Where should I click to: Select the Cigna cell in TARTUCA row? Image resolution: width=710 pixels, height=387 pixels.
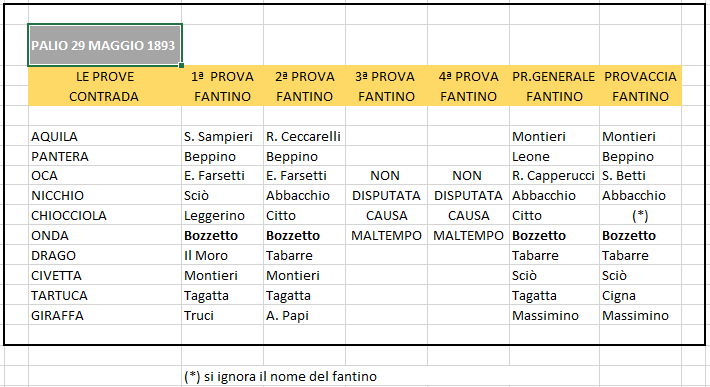pos(640,296)
